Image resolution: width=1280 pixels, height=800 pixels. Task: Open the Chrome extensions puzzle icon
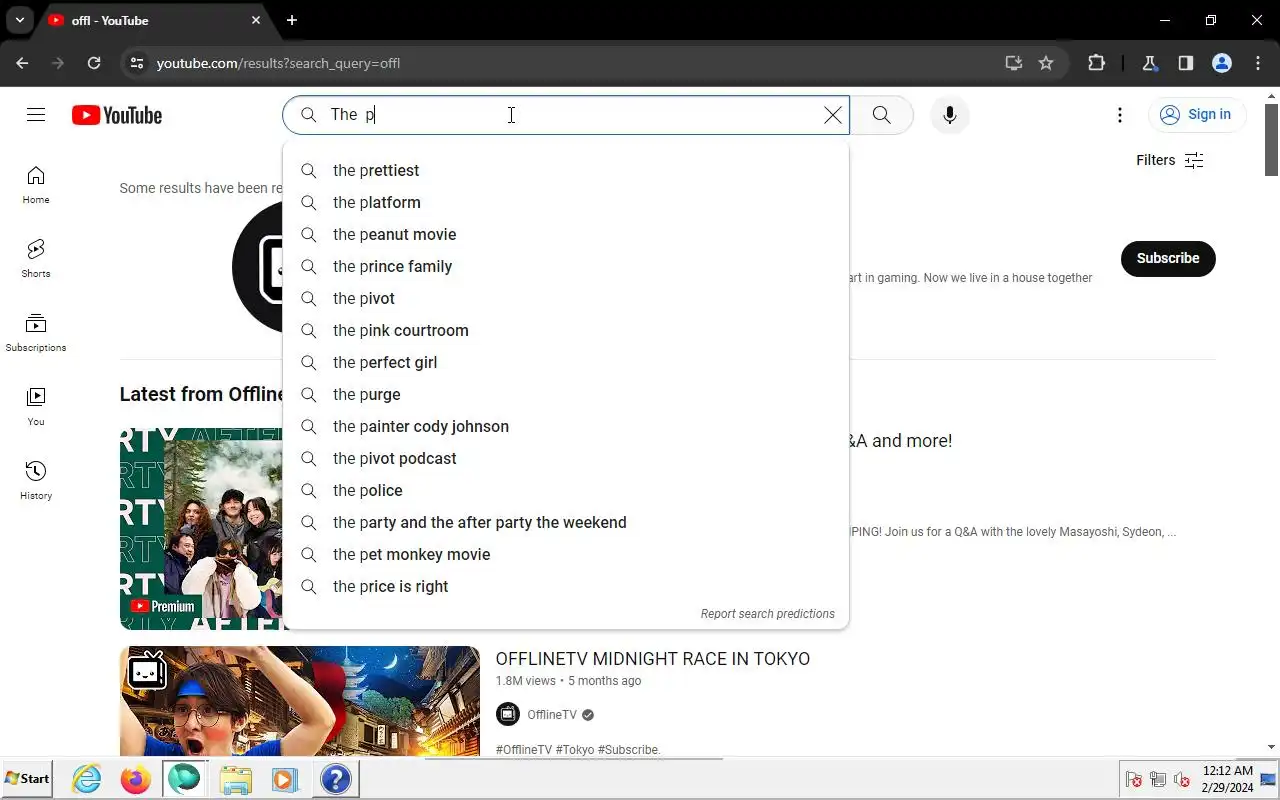click(x=1096, y=63)
